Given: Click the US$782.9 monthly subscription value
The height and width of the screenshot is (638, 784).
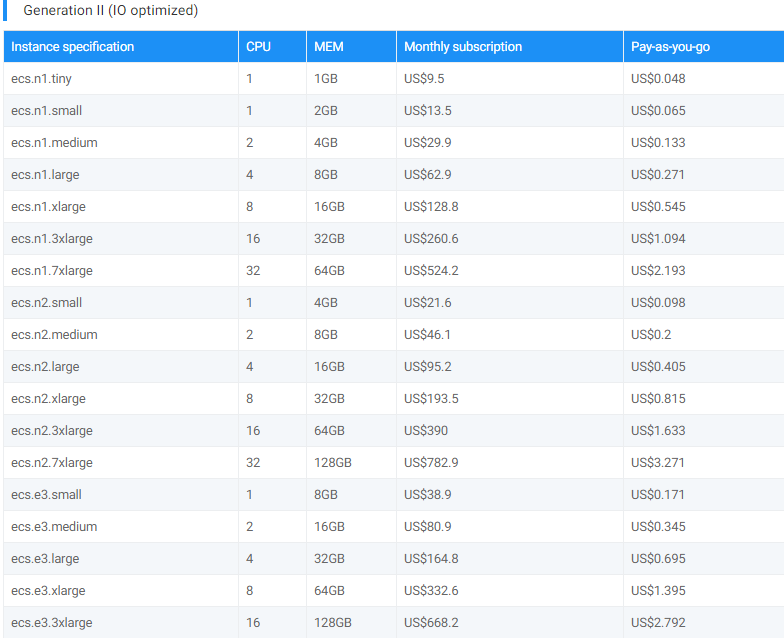Looking at the screenshot, I should 431,462.
